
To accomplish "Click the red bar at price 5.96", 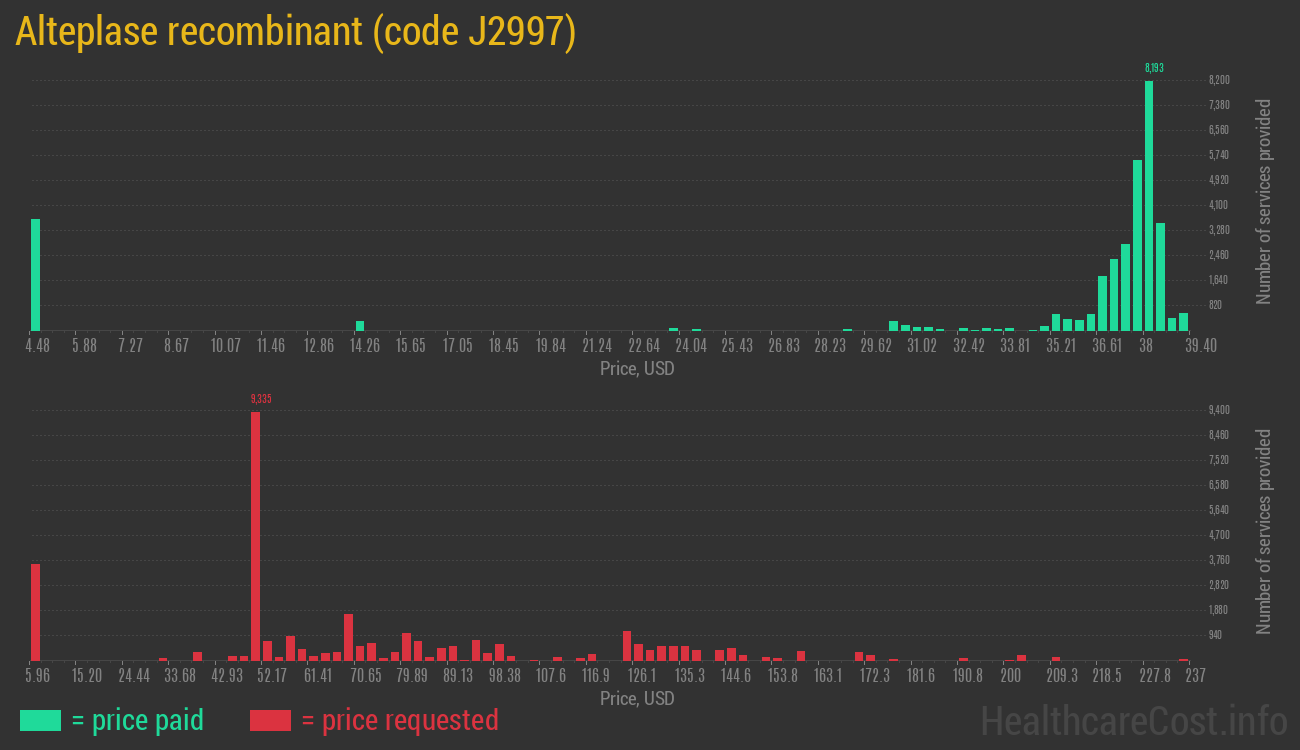I will [35, 612].
